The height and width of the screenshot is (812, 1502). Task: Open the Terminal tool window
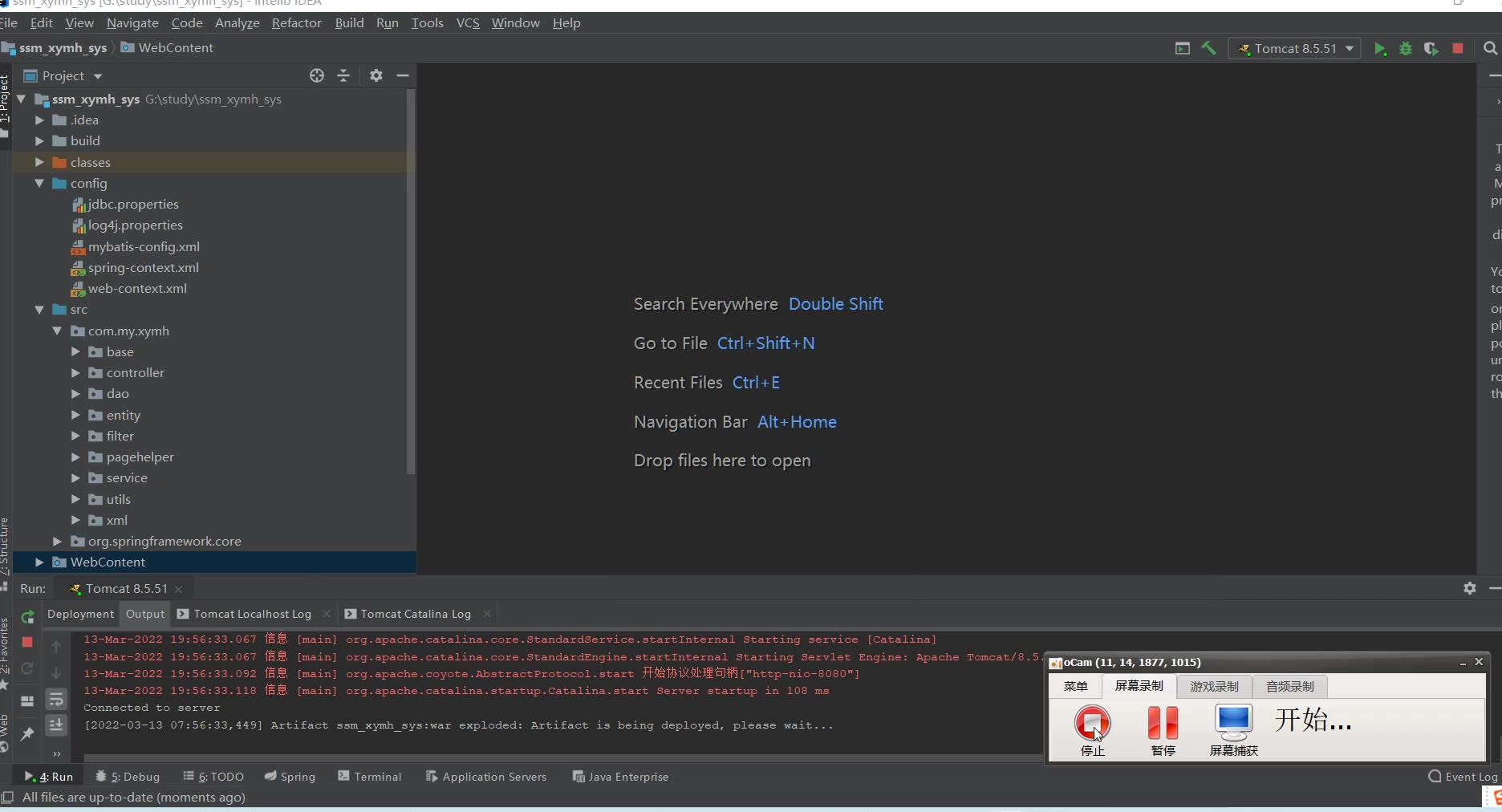click(370, 777)
